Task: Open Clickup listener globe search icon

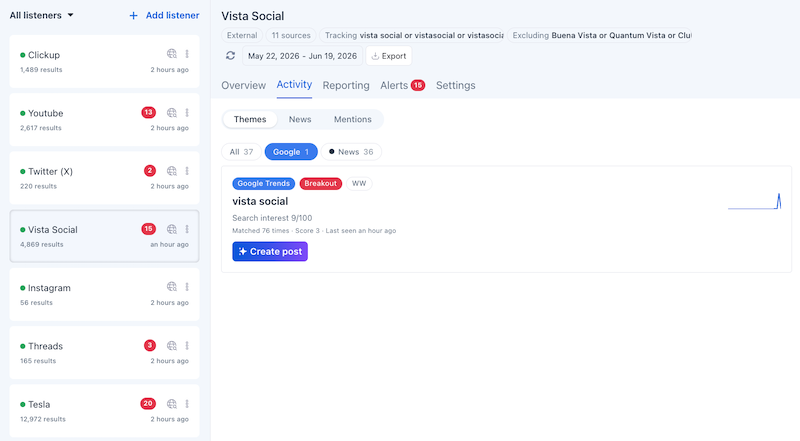Action: (x=172, y=54)
